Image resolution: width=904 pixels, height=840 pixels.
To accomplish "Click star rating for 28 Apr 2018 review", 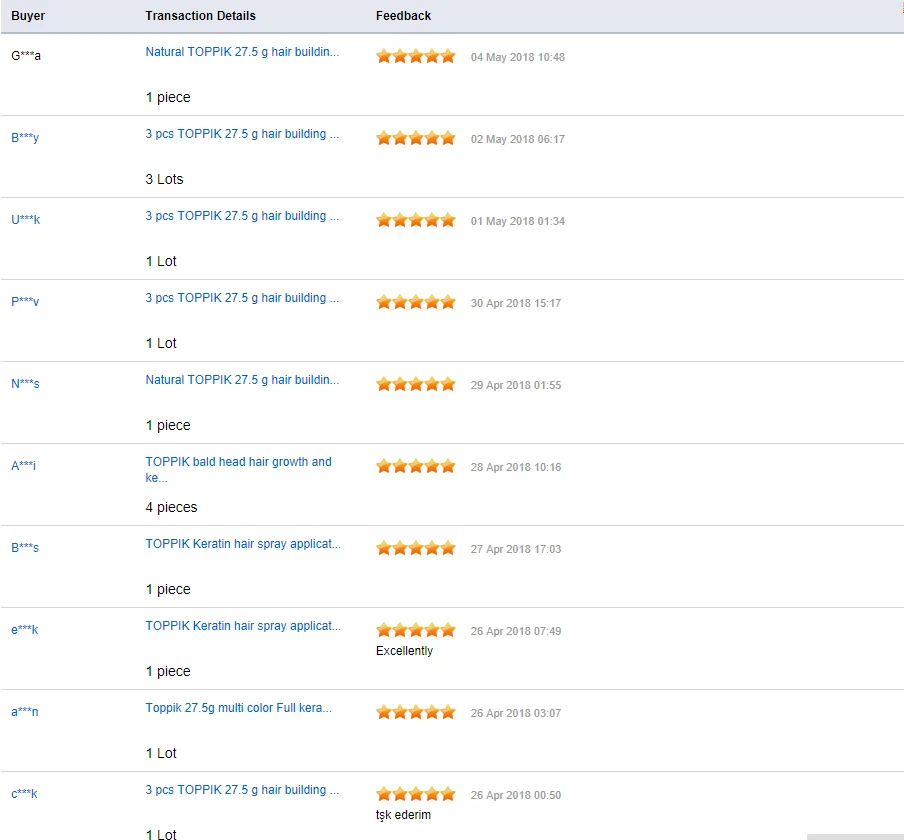I will 416,466.
